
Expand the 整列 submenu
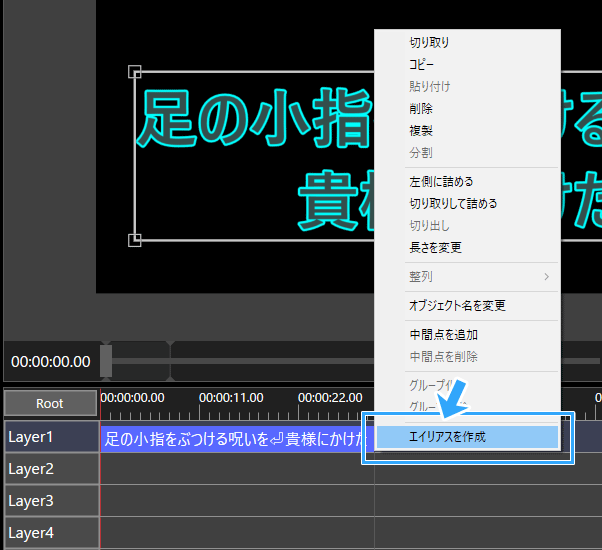pyautogui.click(x=480, y=276)
